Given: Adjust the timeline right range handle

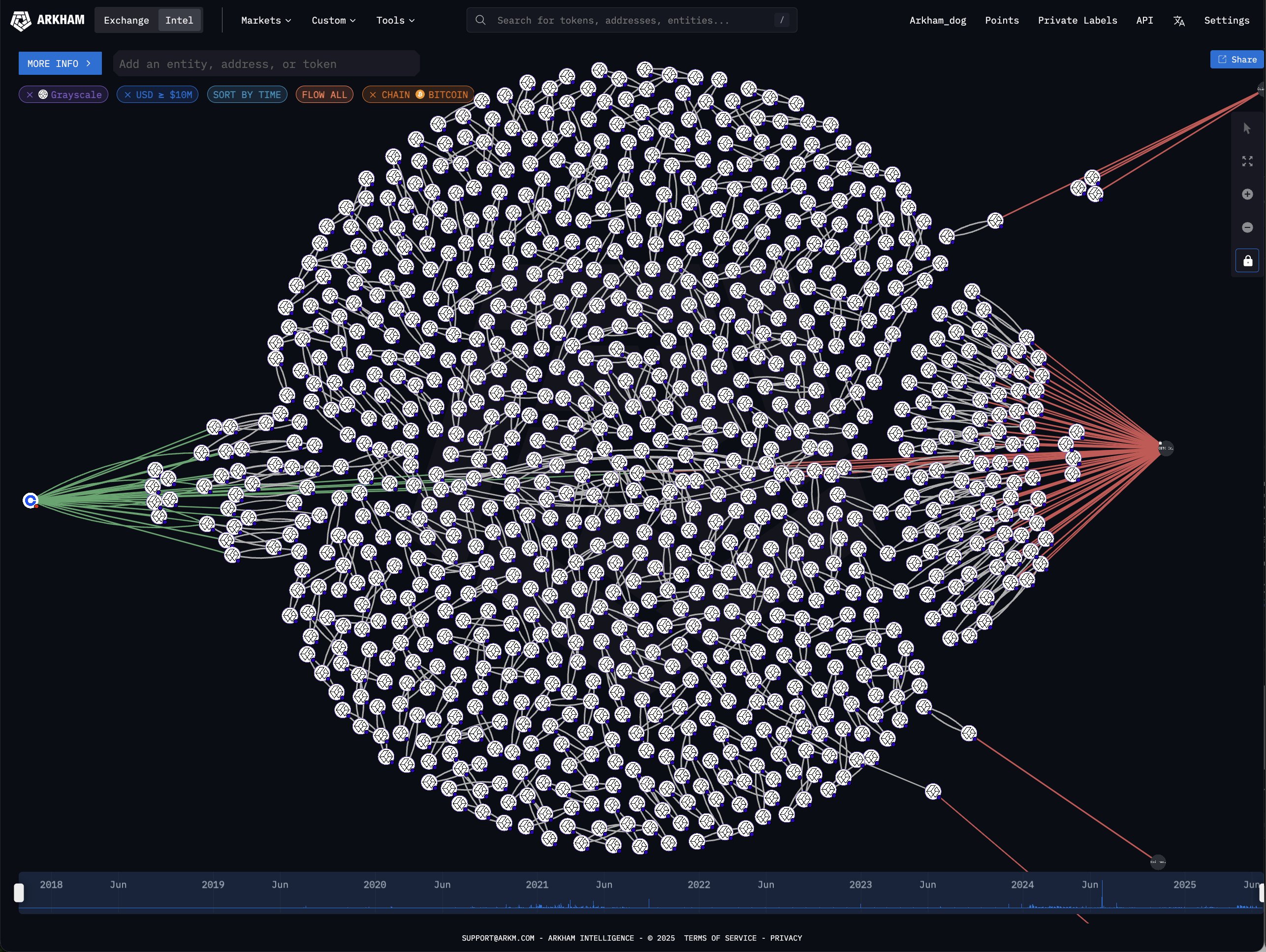Looking at the screenshot, I should (x=1262, y=893).
